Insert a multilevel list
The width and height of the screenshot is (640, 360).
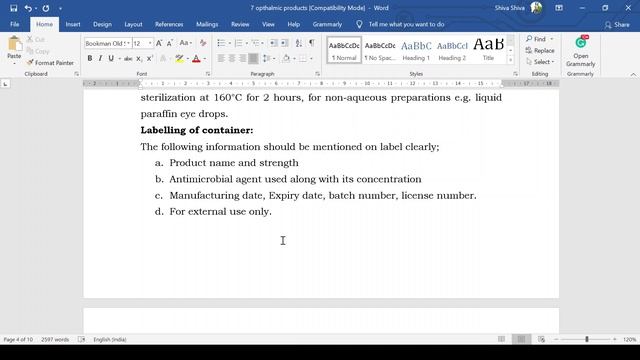click(x=256, y=43)
